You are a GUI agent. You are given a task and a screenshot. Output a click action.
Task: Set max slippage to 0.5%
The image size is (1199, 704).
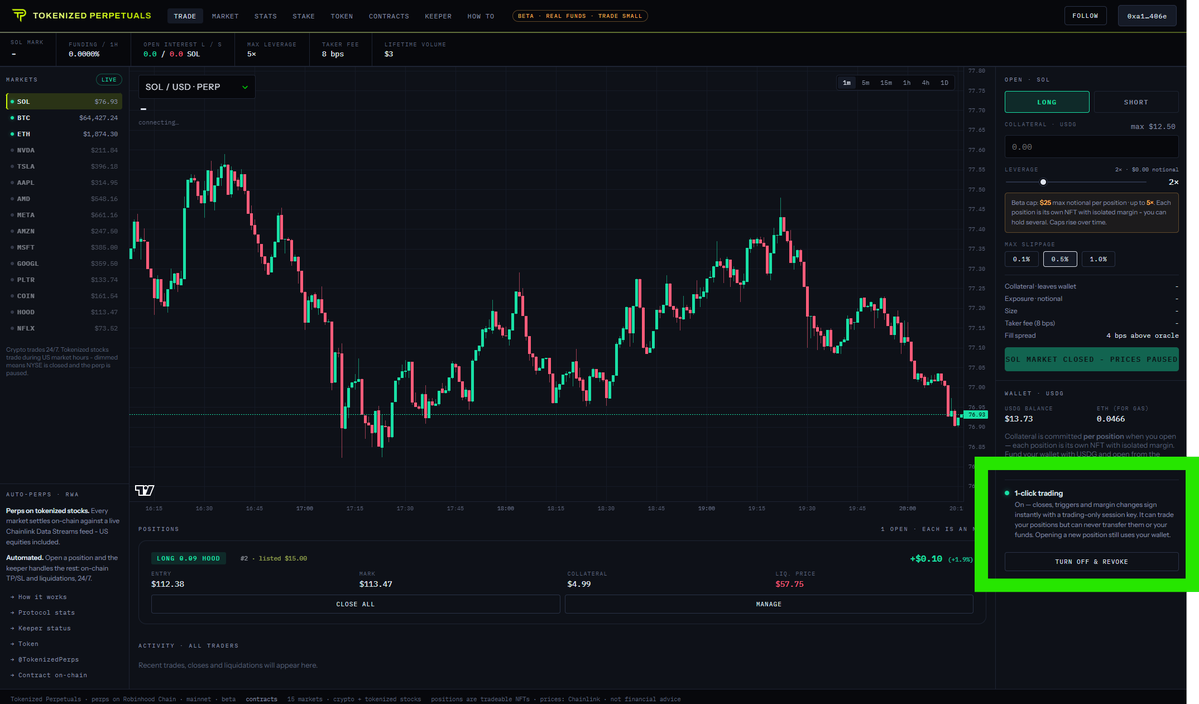pyautogui.click(x=1060, y=259)
